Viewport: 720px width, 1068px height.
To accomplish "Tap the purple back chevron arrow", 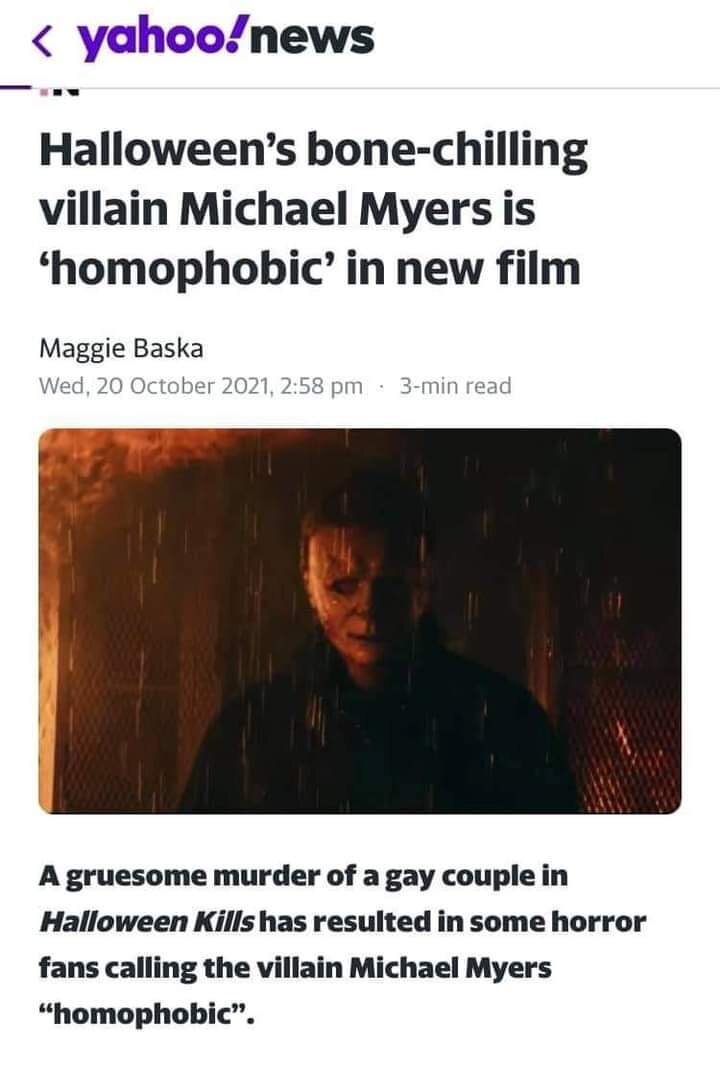I will tap(43, 42).
